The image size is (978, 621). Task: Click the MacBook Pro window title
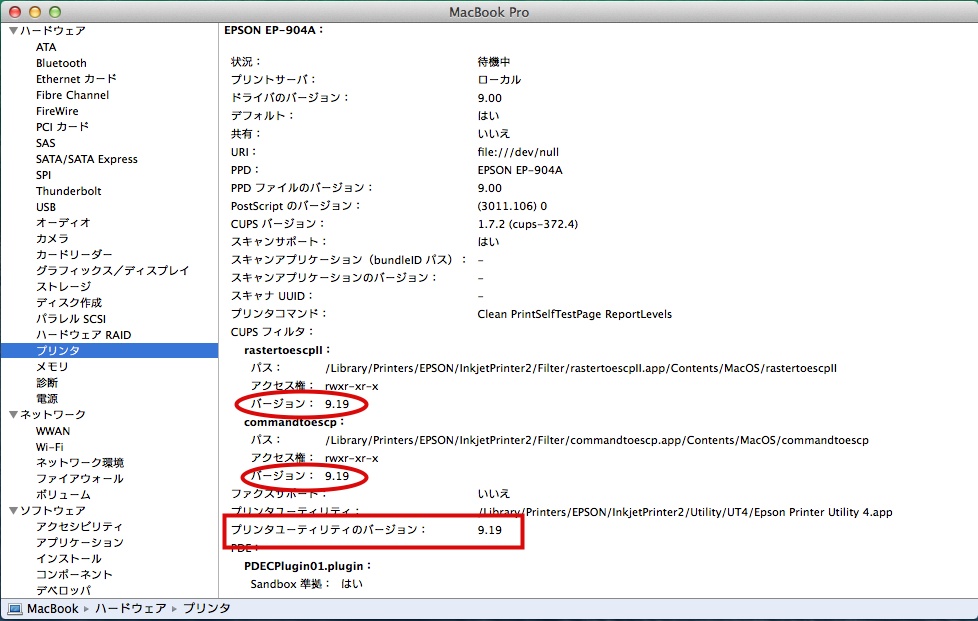tap(489, 12)
